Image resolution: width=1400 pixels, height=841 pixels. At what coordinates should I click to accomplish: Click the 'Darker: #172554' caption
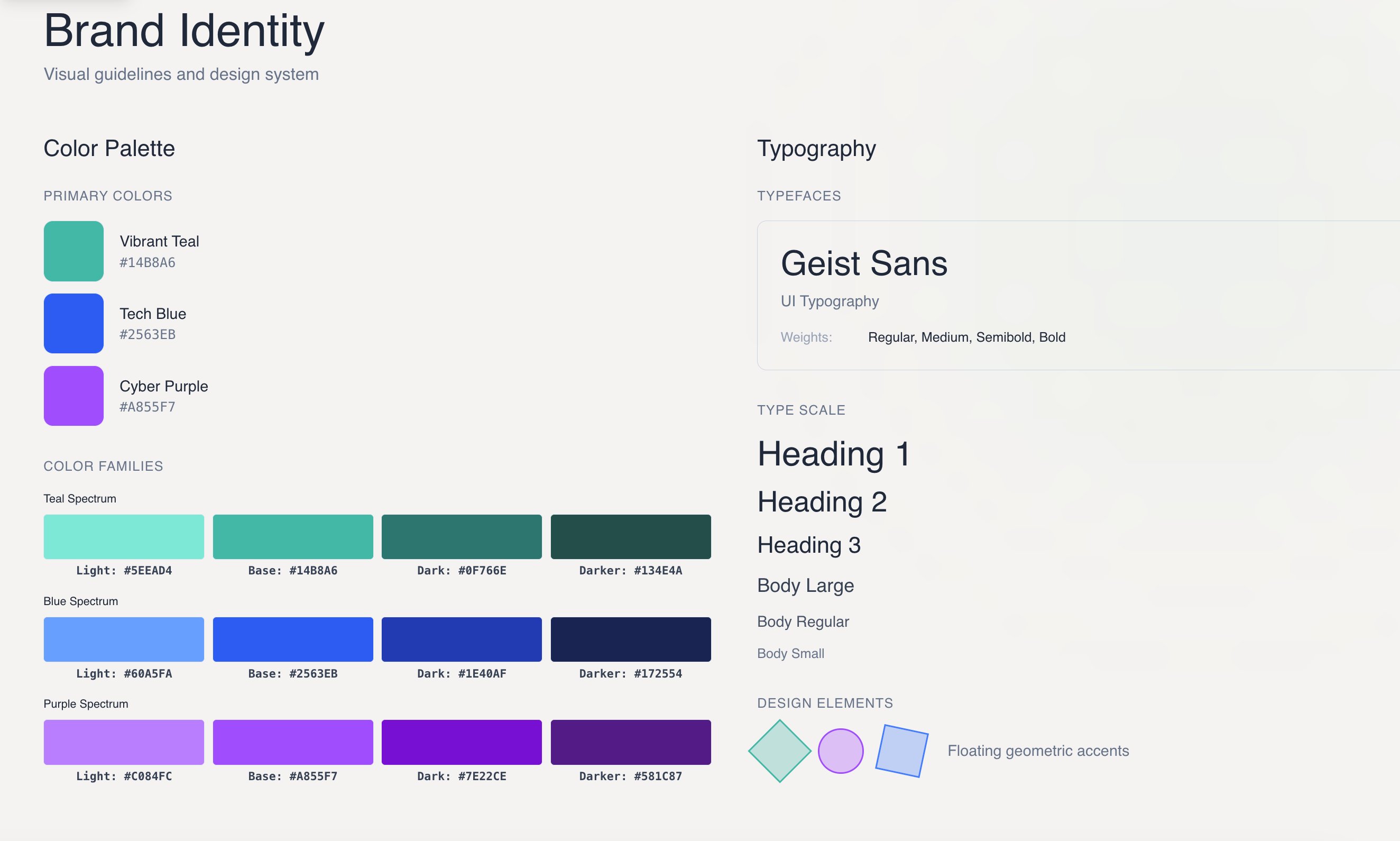631,674
